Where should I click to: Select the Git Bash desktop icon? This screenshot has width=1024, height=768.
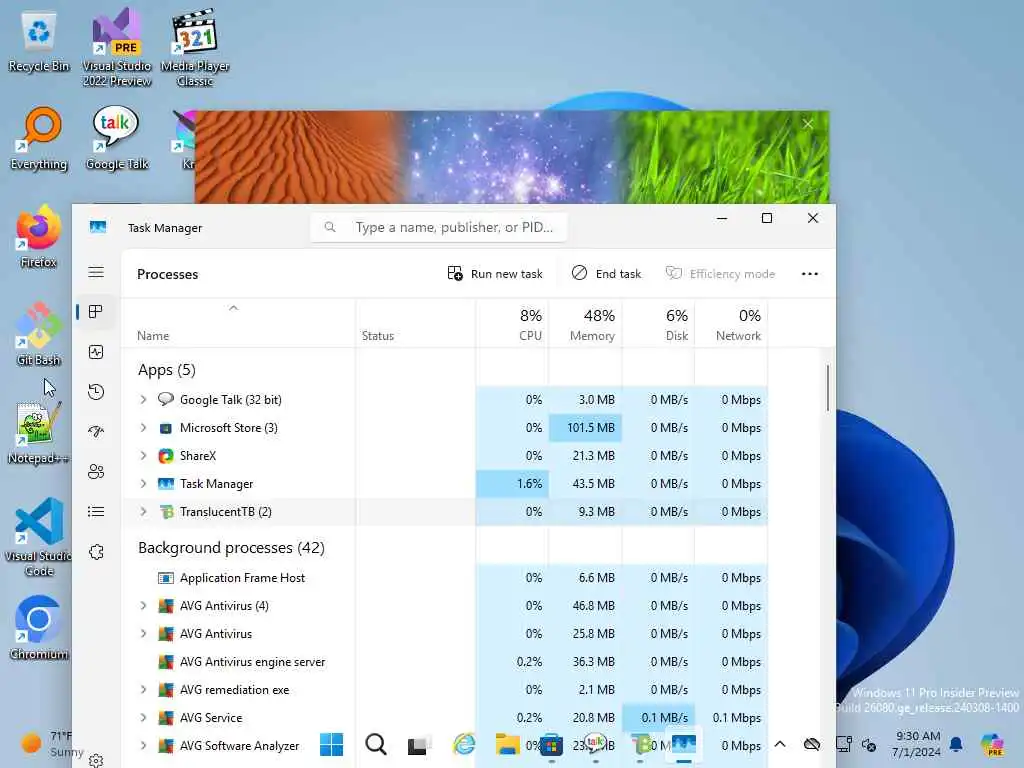(39, 334)
